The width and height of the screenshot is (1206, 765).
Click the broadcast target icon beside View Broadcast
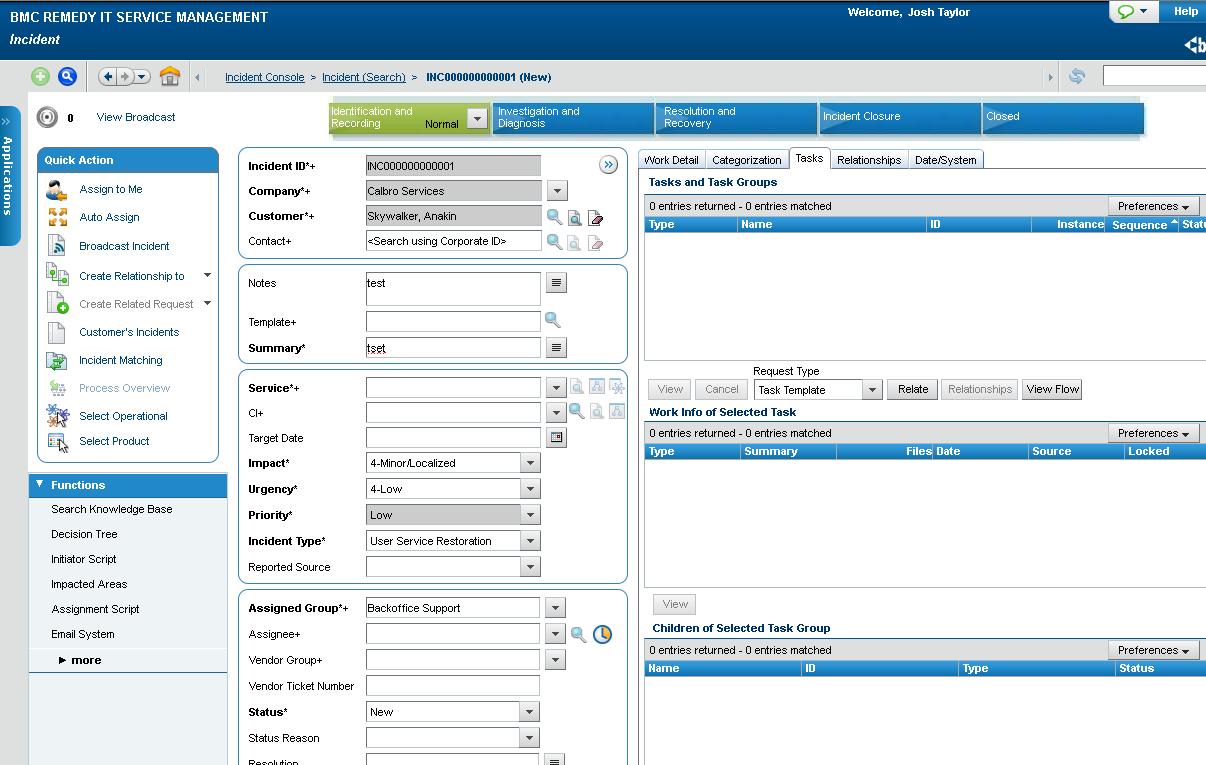coord(47,117)
